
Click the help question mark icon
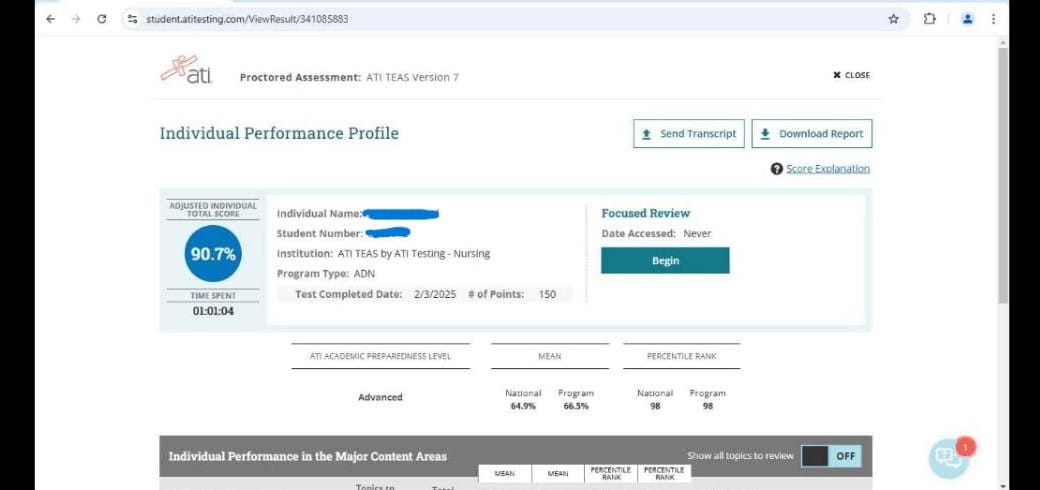pos(777,169)
